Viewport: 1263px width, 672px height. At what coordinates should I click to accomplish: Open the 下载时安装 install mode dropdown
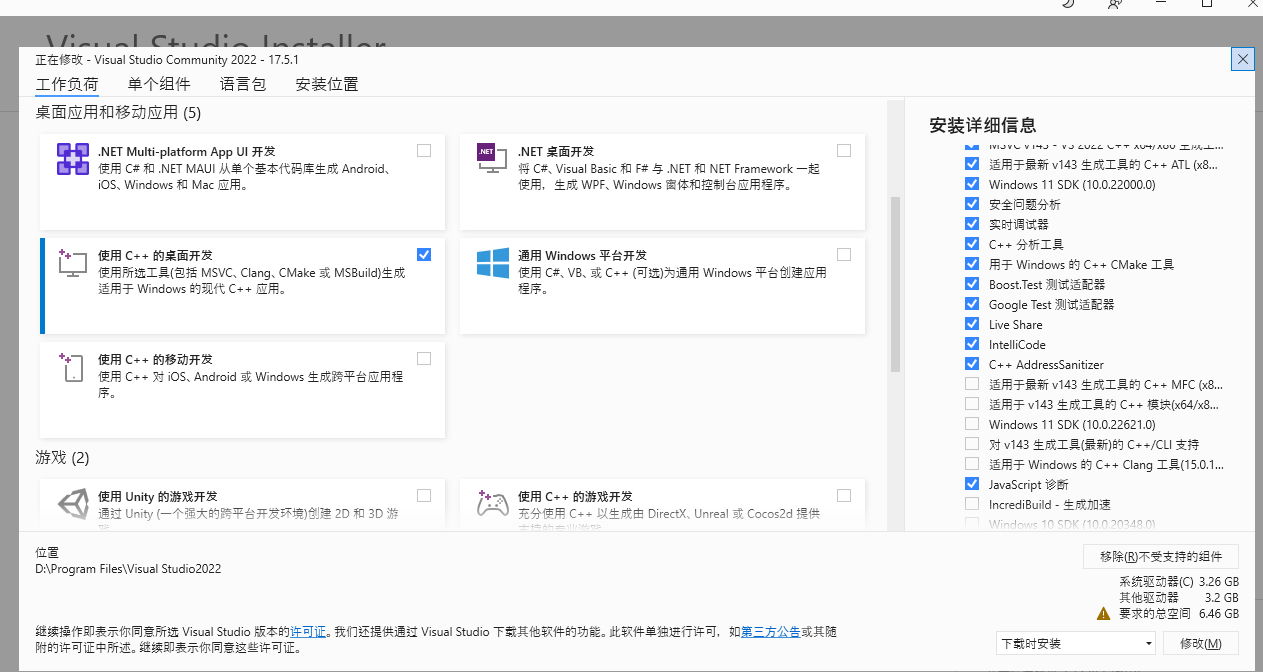pyautogui.click(x=1076, y=643)
